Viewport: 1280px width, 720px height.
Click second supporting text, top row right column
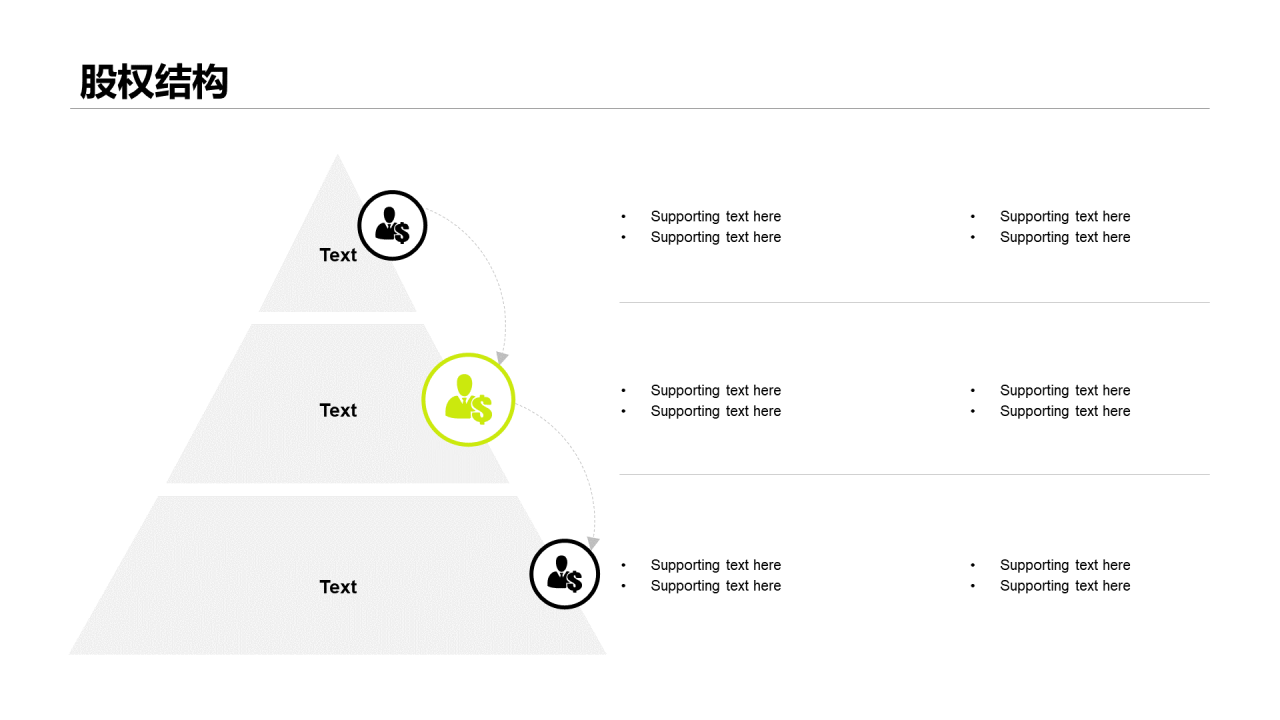pos(1065,237)
